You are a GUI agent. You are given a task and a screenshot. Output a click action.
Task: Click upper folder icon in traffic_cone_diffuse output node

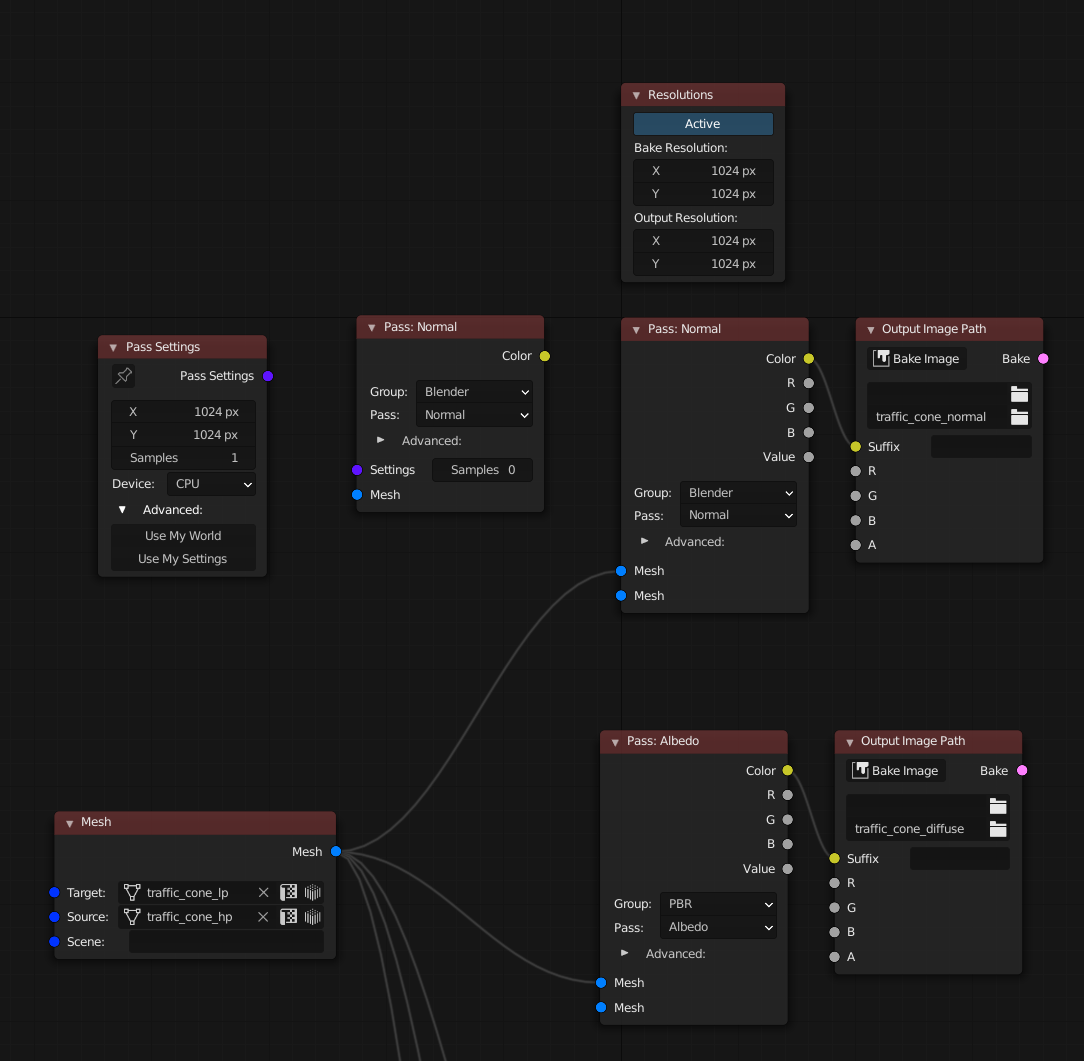tap(998, 806)
